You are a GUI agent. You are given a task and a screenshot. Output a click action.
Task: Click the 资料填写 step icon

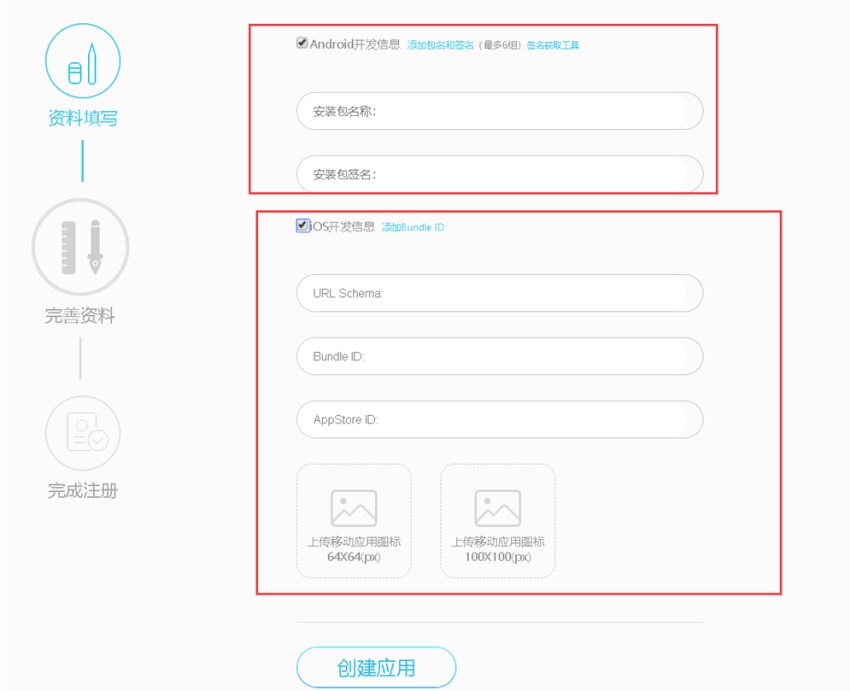tap(83, 61)
